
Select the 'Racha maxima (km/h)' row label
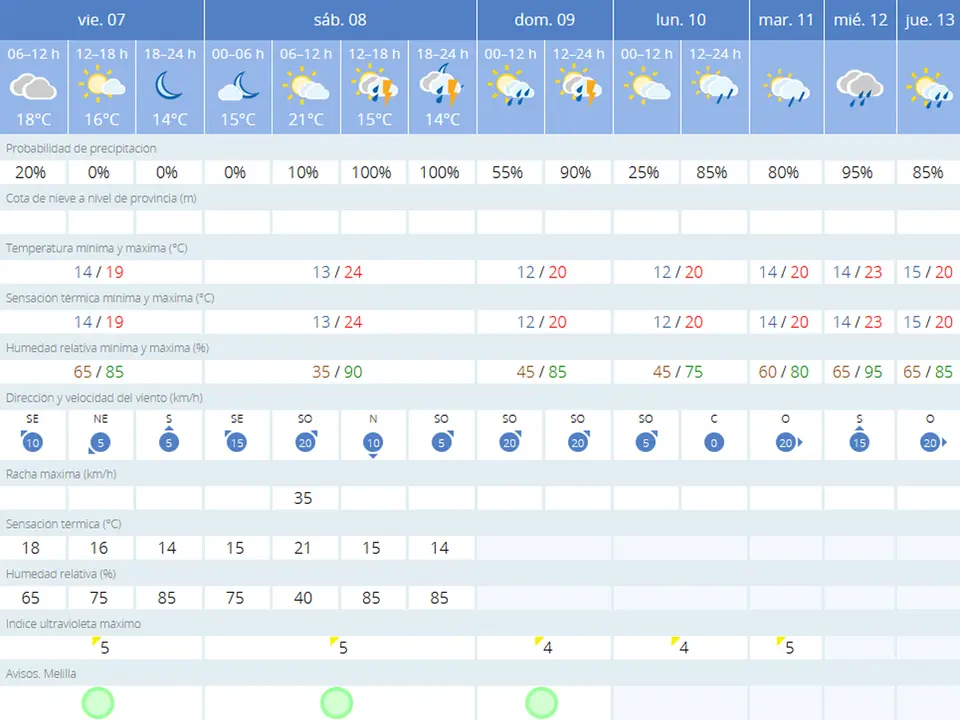coord(61,474)
